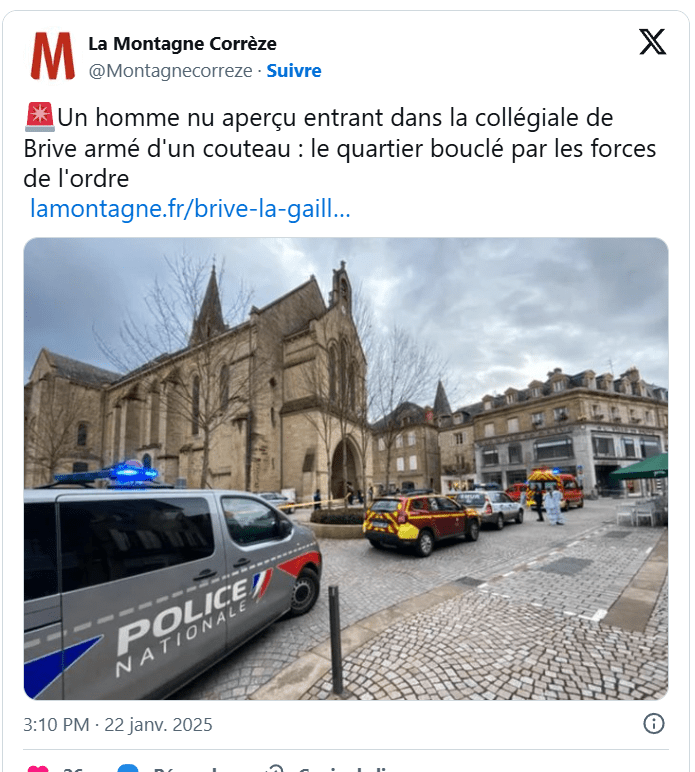Click the red and yellow fire SUV in photo
The width and height of the screenshot is (695, 772).
(421, 523)
